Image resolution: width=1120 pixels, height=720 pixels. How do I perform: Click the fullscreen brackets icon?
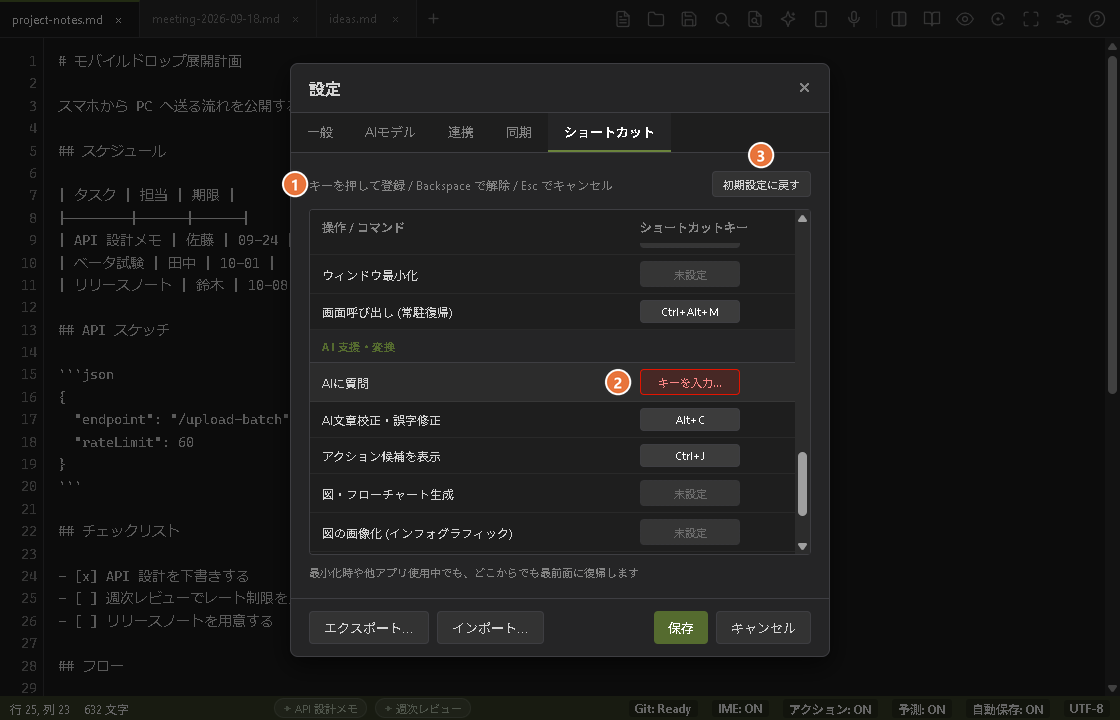1031,19
